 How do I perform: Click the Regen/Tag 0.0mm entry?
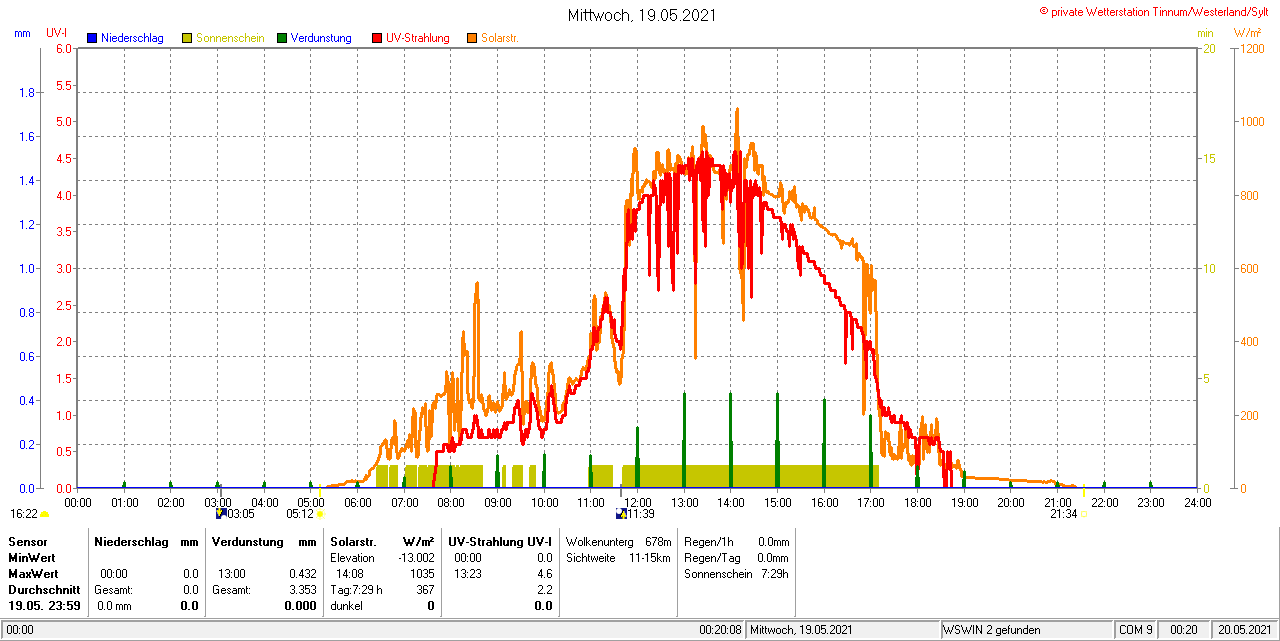[737, 557]
